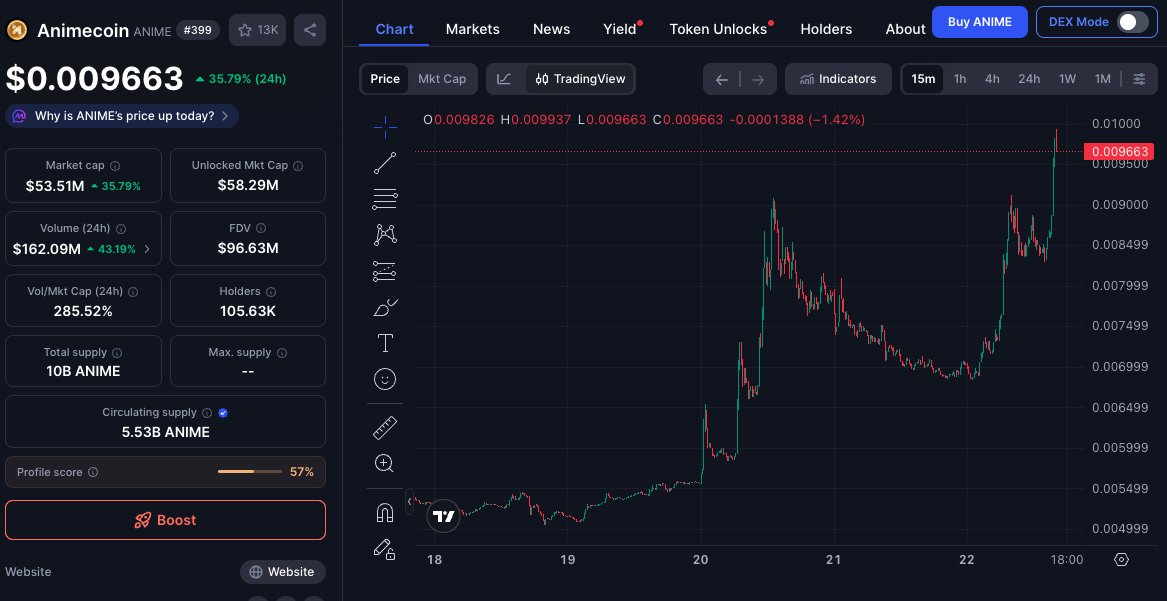Show FDV info icon
The height and width of the screenshot is (601, 1167).
click(x=261, y=228)
